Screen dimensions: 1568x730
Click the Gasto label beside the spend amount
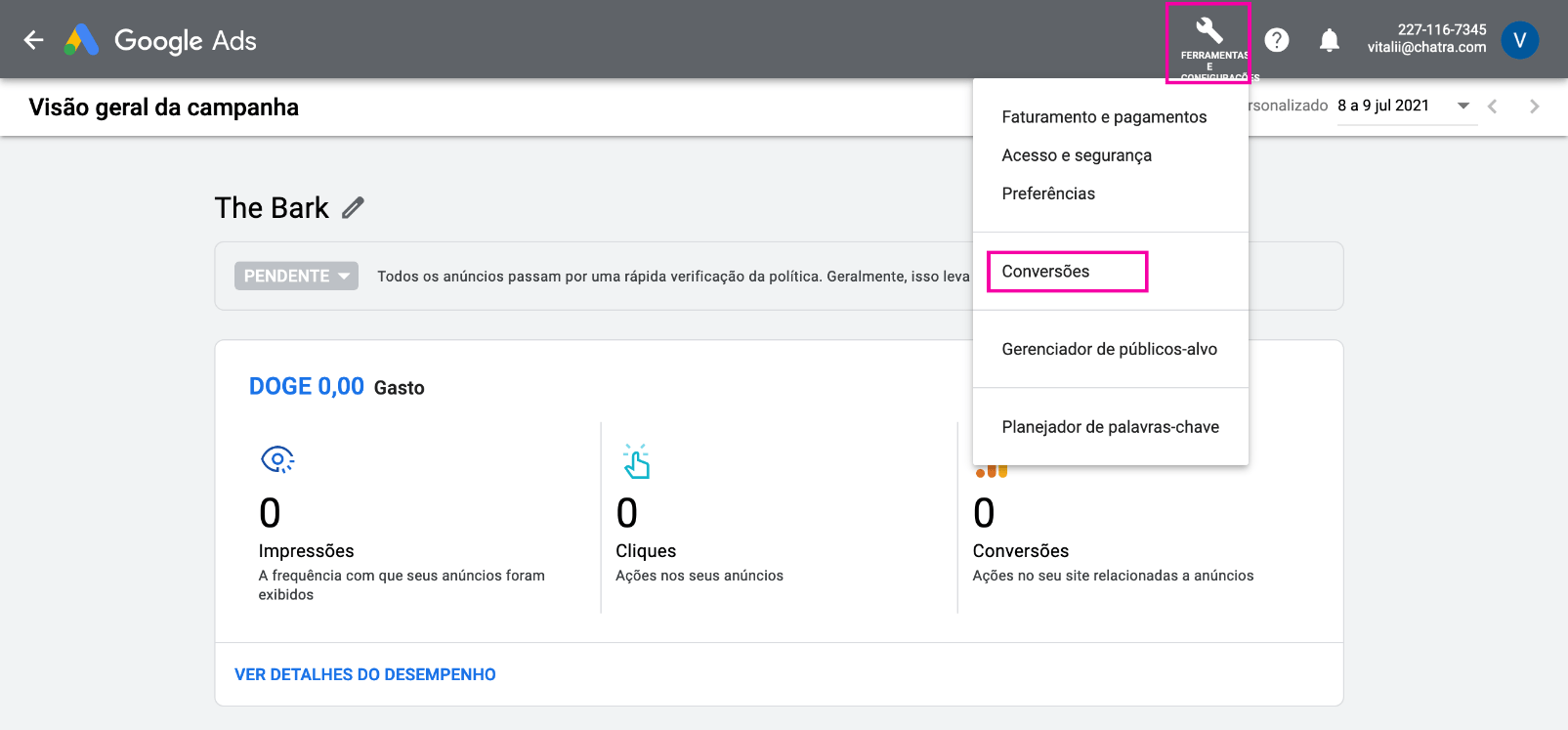[400, 388]
